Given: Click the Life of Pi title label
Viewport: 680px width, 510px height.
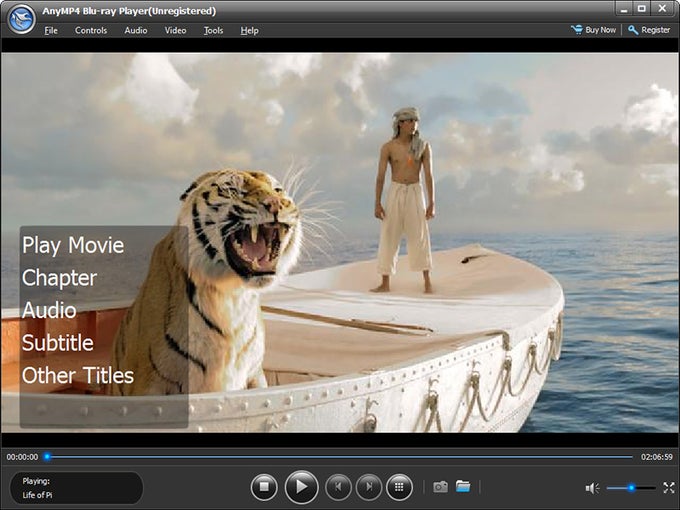Looking at the screenshot, I should pyautogui.click(x=37, y=495).
